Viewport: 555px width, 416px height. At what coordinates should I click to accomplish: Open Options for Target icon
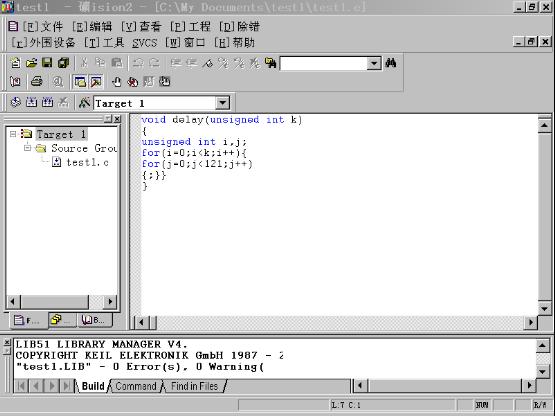pos(84,103)
